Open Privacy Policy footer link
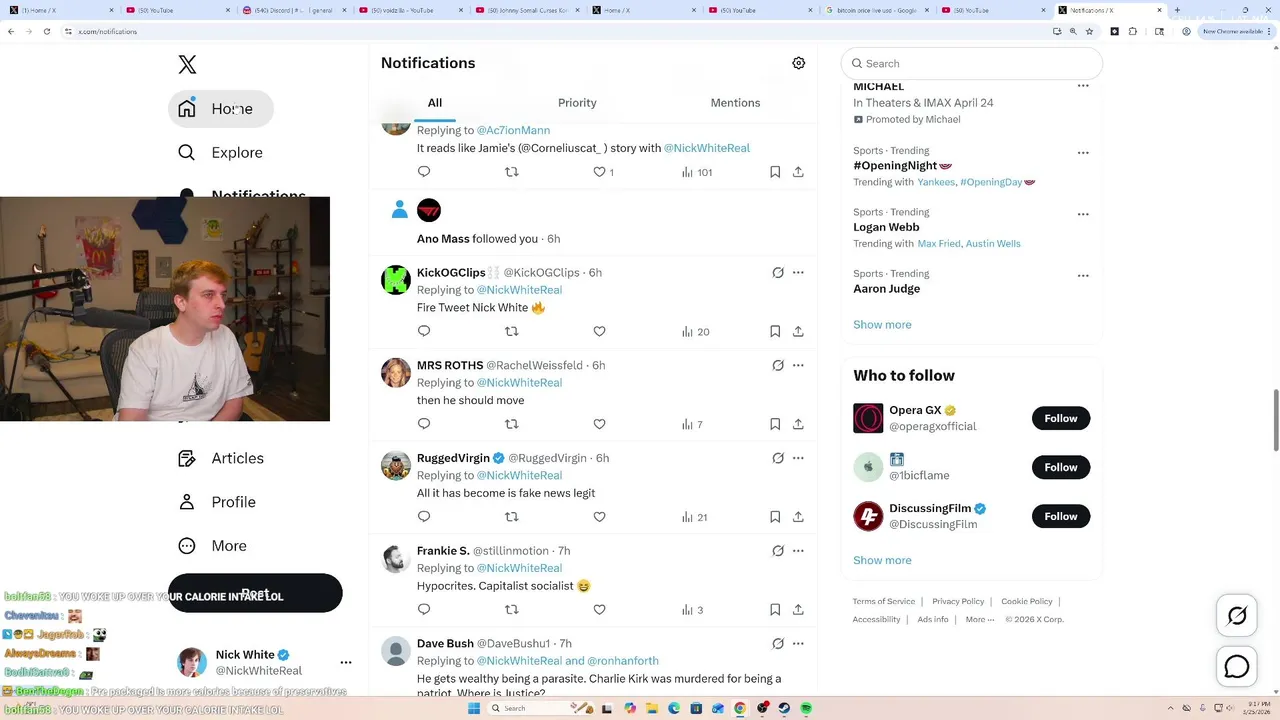1280x720 pixels. (958, 601)
